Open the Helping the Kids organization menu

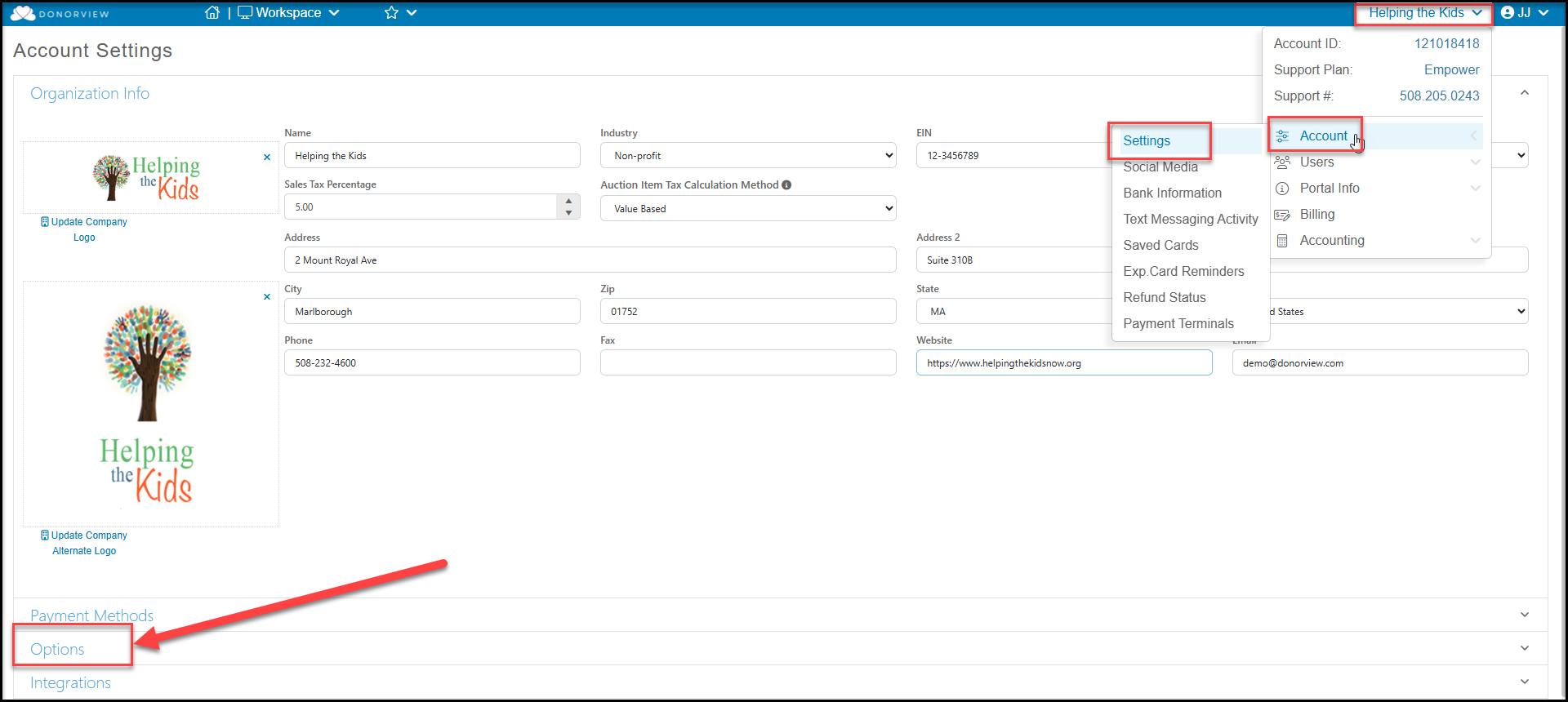(1424, 12)
